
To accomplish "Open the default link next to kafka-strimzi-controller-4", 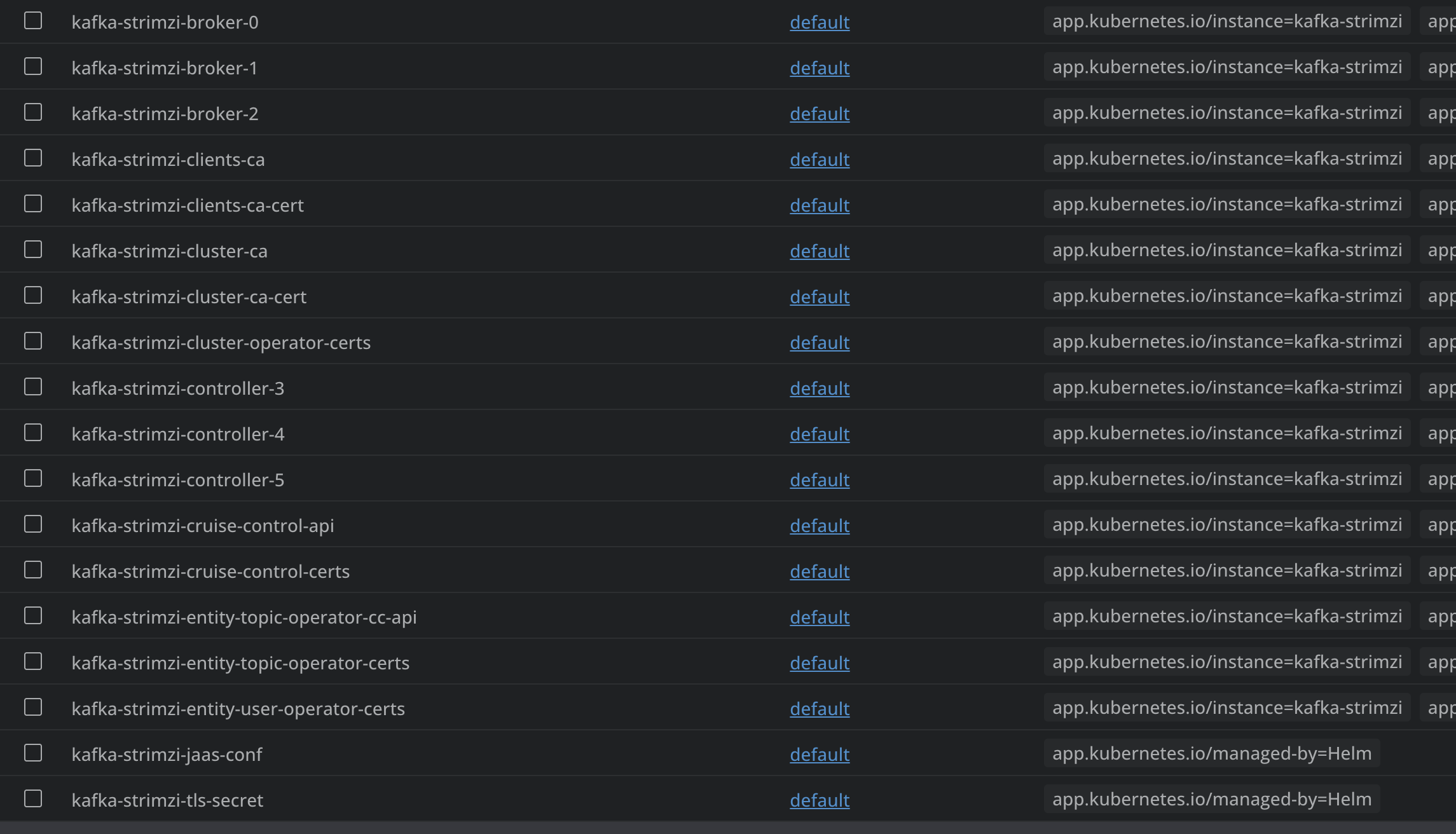I will pos(820,434).
